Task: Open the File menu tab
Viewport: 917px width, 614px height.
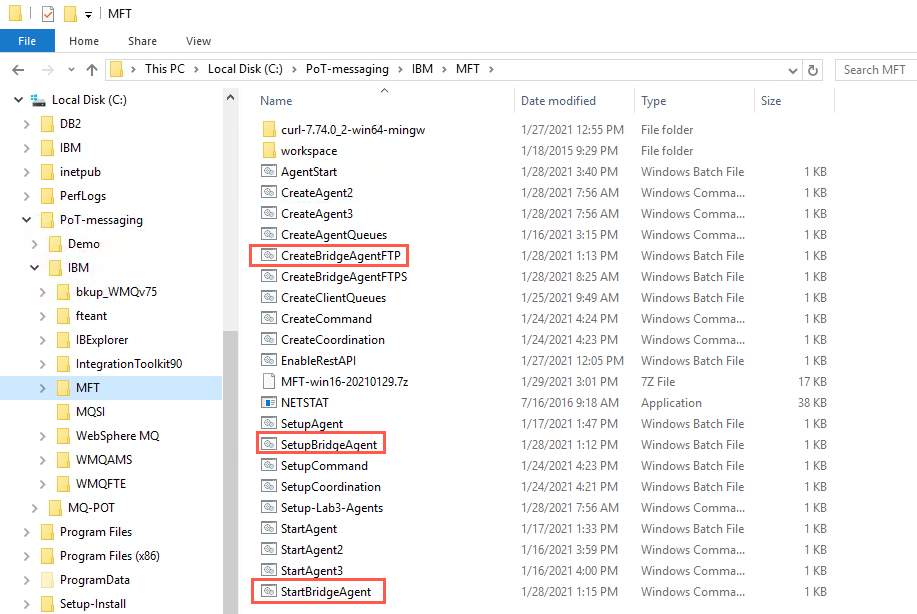Action: [x=27, y=41]
